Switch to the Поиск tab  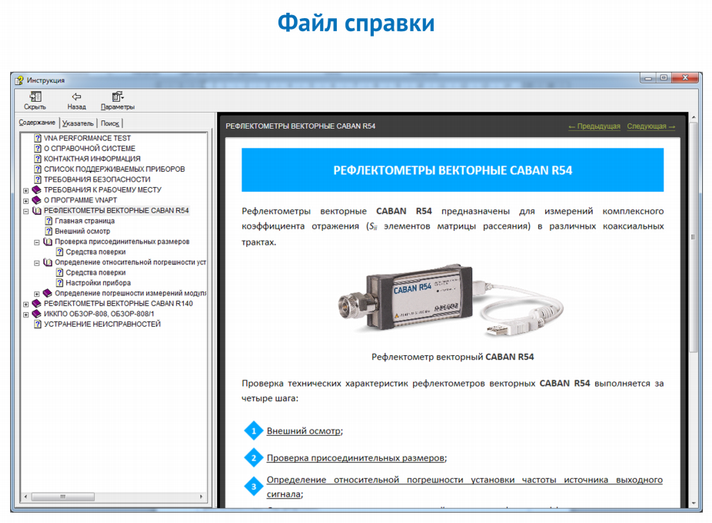[x=110, y=123]
